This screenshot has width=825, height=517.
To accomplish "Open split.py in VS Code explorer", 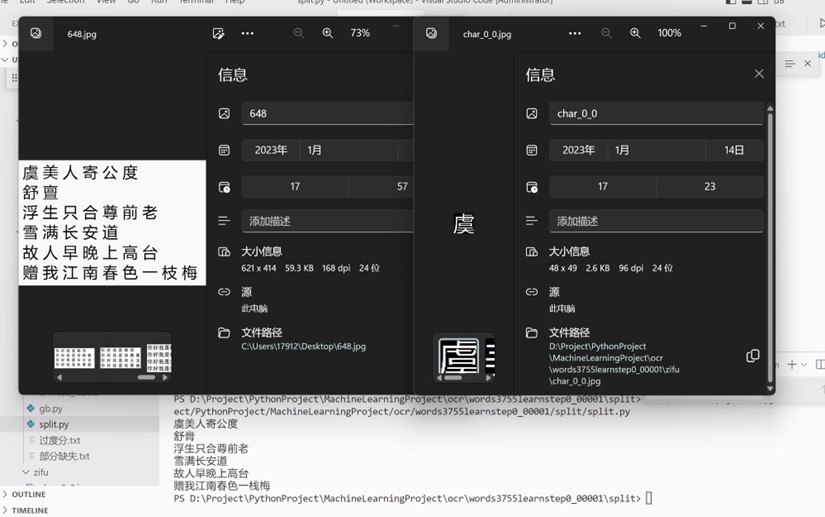I will click(54, 424).
